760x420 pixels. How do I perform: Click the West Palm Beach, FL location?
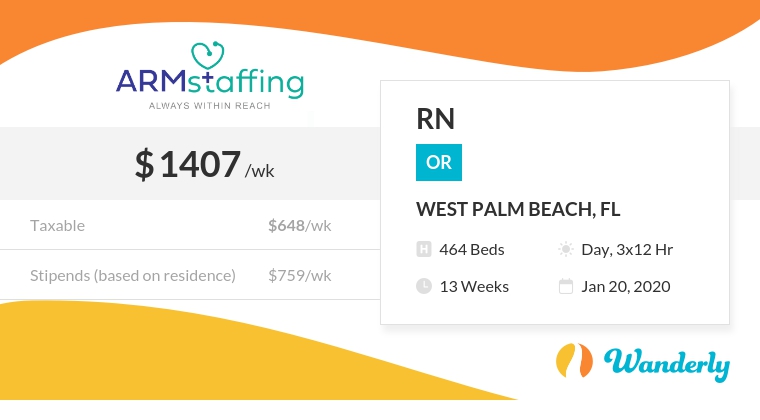point(518,209)
